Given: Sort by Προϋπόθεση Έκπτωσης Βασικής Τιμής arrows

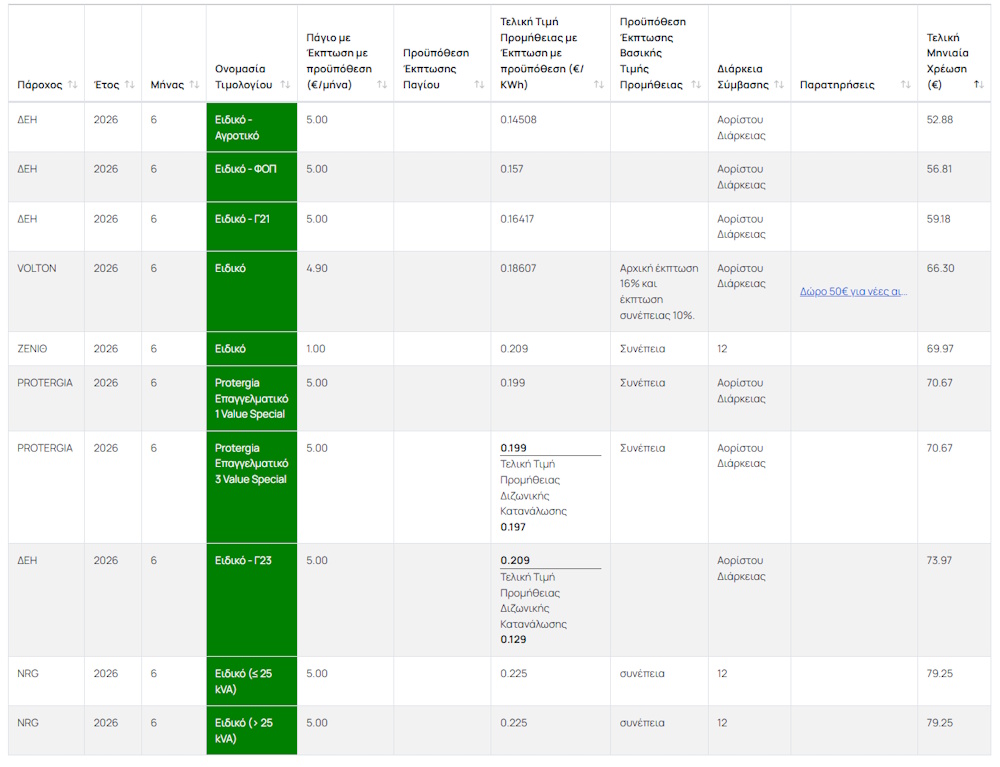Looking at the screenshot, I should click(696, 85).
